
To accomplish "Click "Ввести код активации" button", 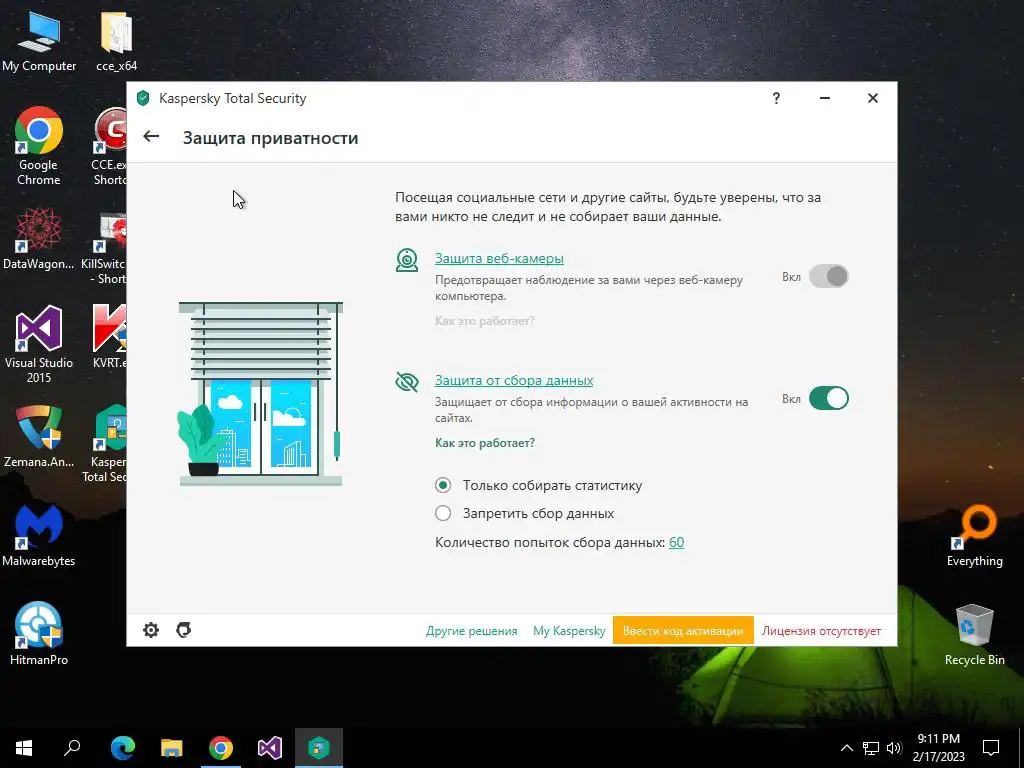I will point(683,631).
